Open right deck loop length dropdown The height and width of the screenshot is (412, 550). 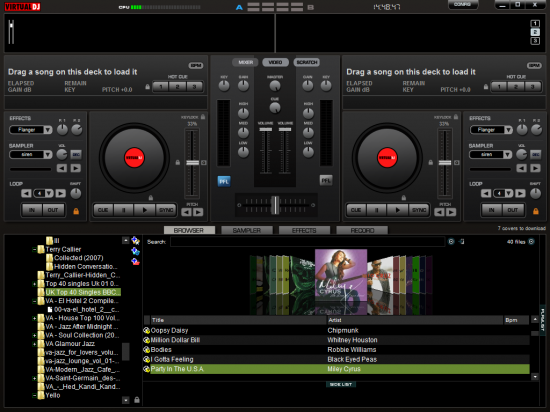coord(509,193)
